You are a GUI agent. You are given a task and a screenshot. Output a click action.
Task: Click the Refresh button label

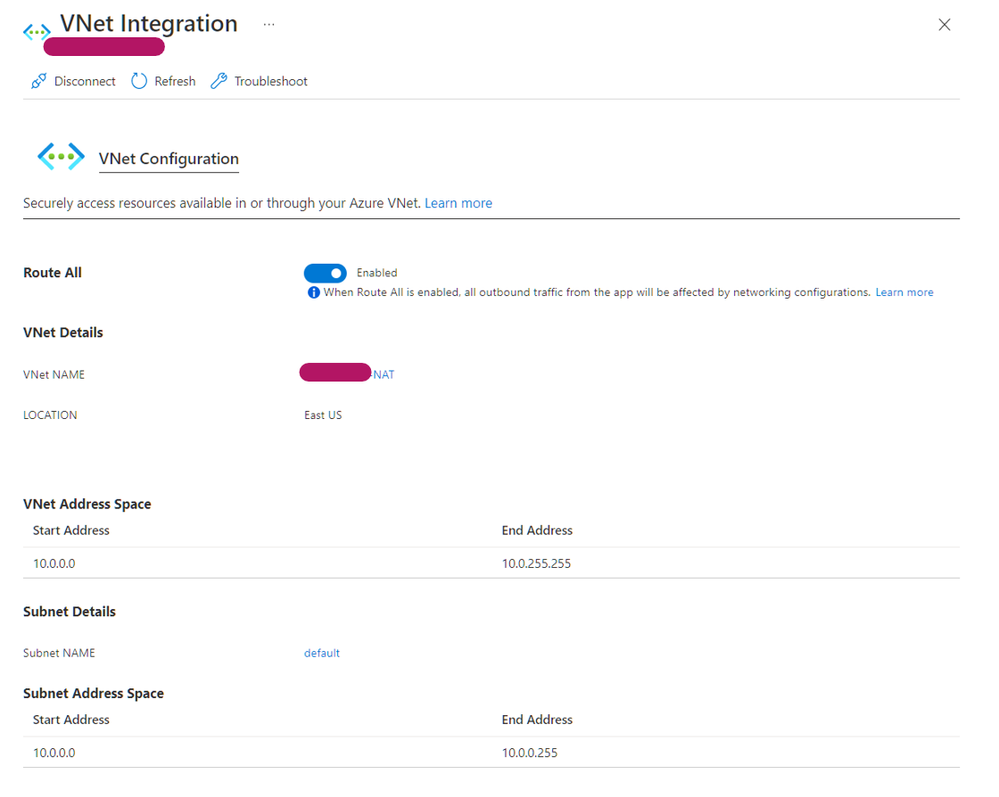tap(175, 82)
